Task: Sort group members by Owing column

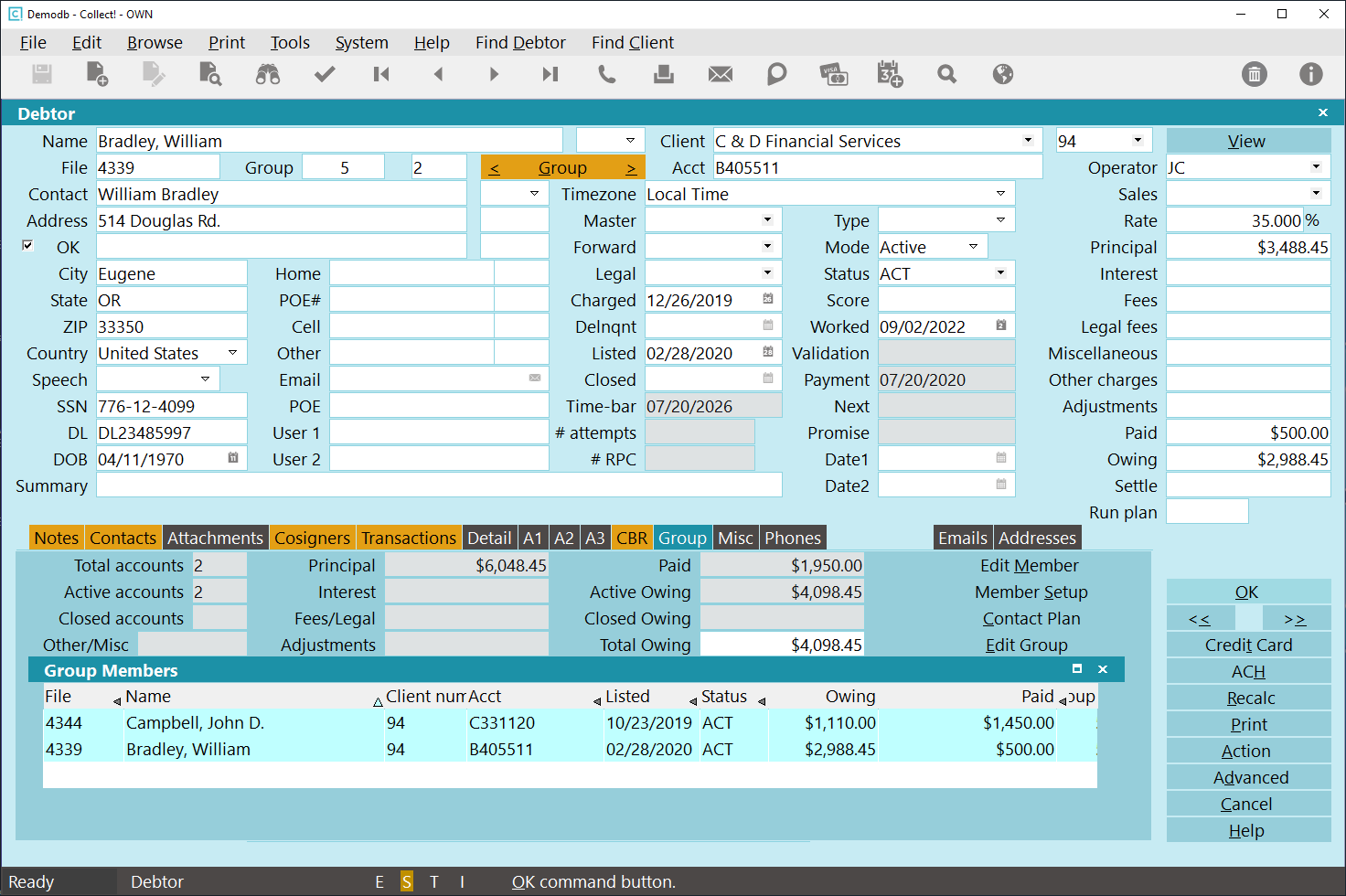Action: [x=850, y=696]
